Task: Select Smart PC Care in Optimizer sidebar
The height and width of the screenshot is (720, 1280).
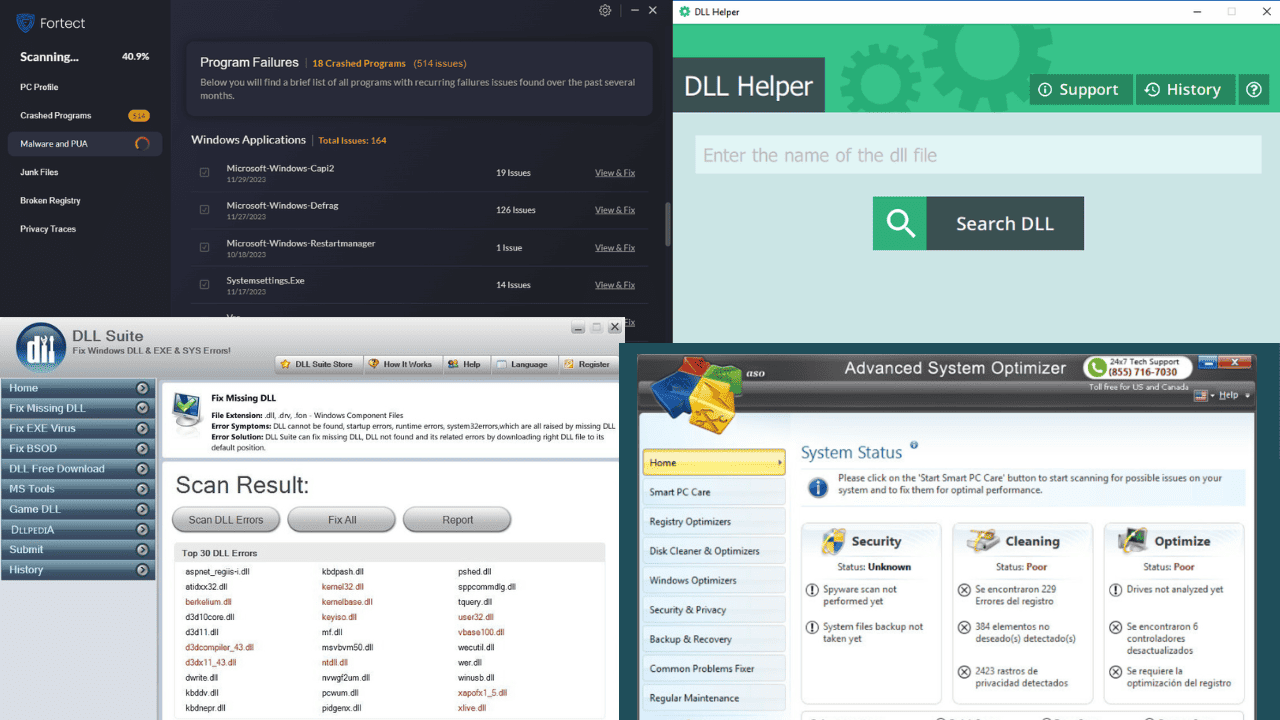Action: (713, 492)
